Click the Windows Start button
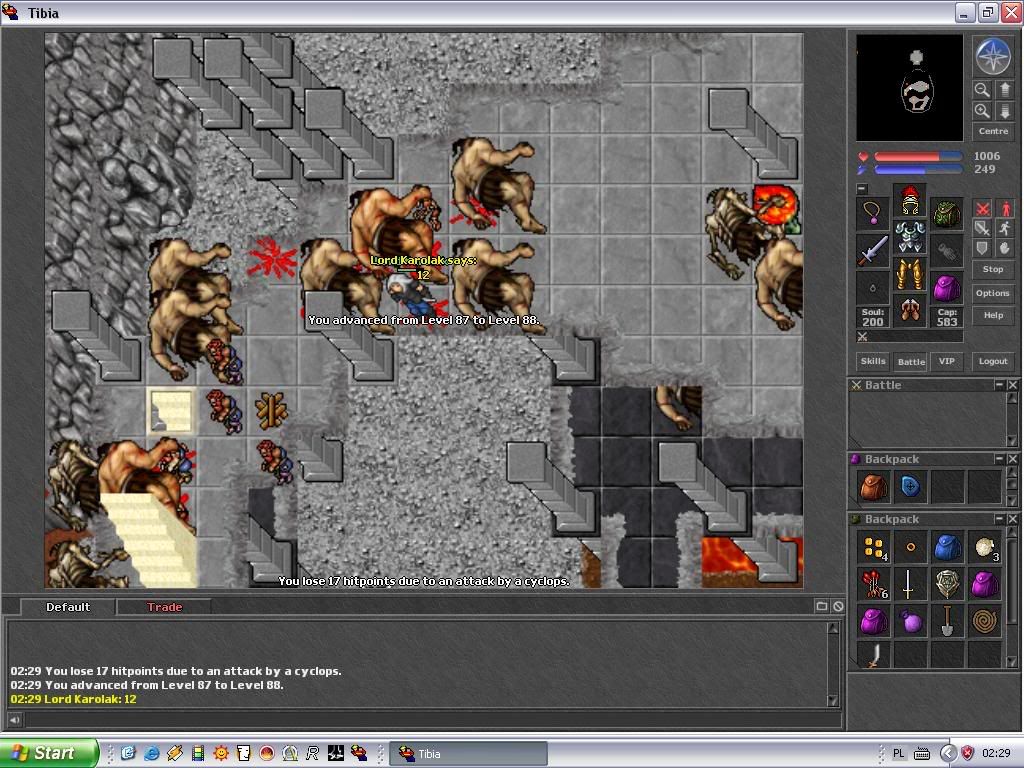 49,754
